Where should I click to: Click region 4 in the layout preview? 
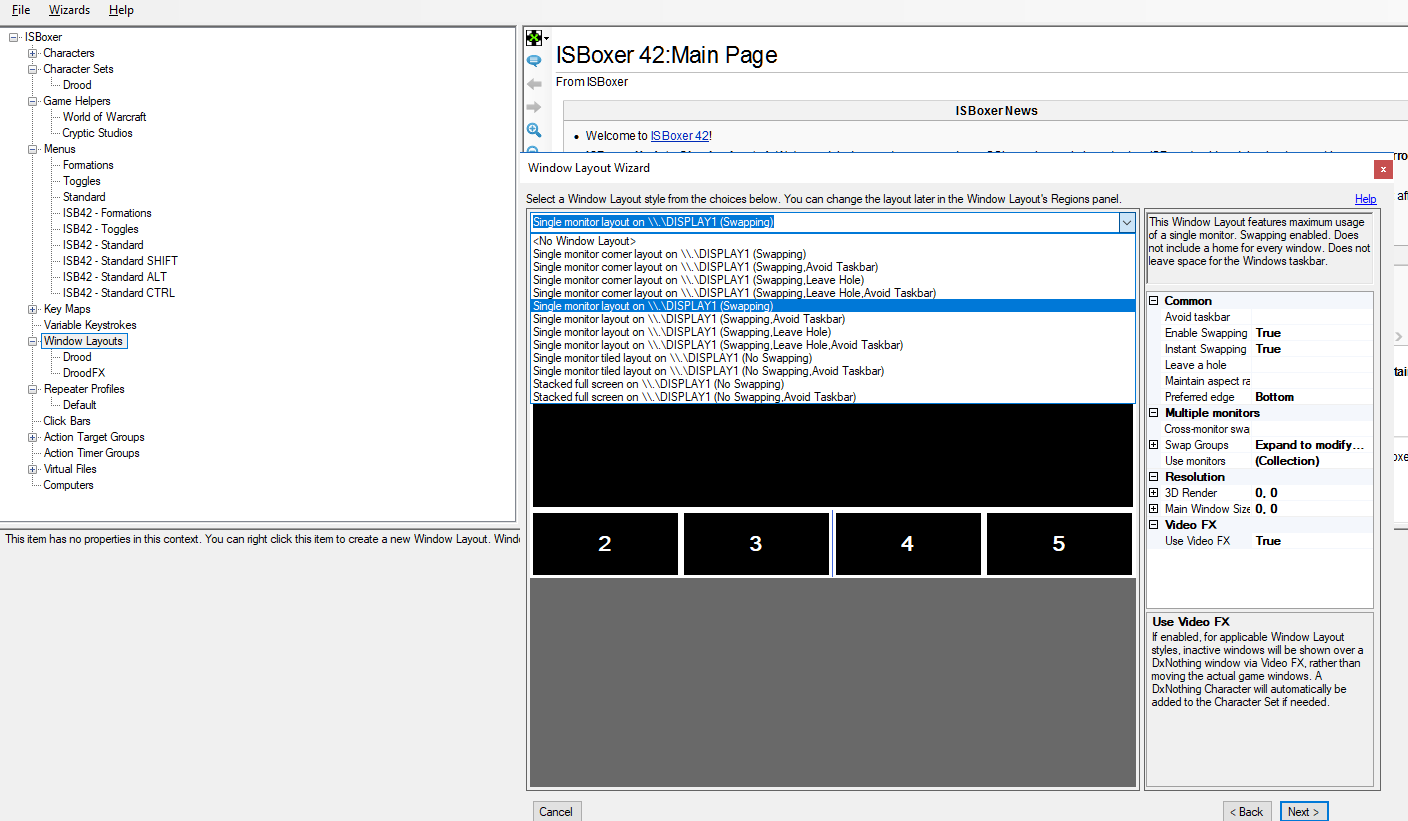(x=908, y=544)
